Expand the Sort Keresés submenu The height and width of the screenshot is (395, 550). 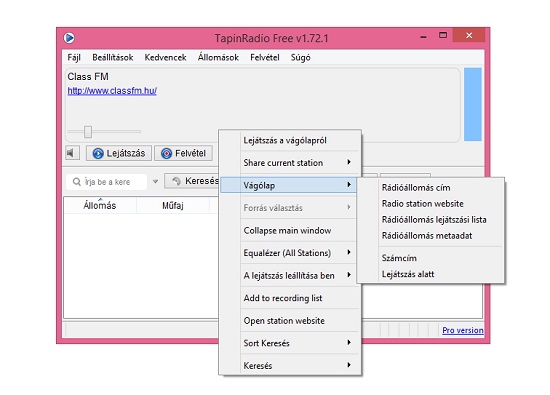click(x=290, y=343)
